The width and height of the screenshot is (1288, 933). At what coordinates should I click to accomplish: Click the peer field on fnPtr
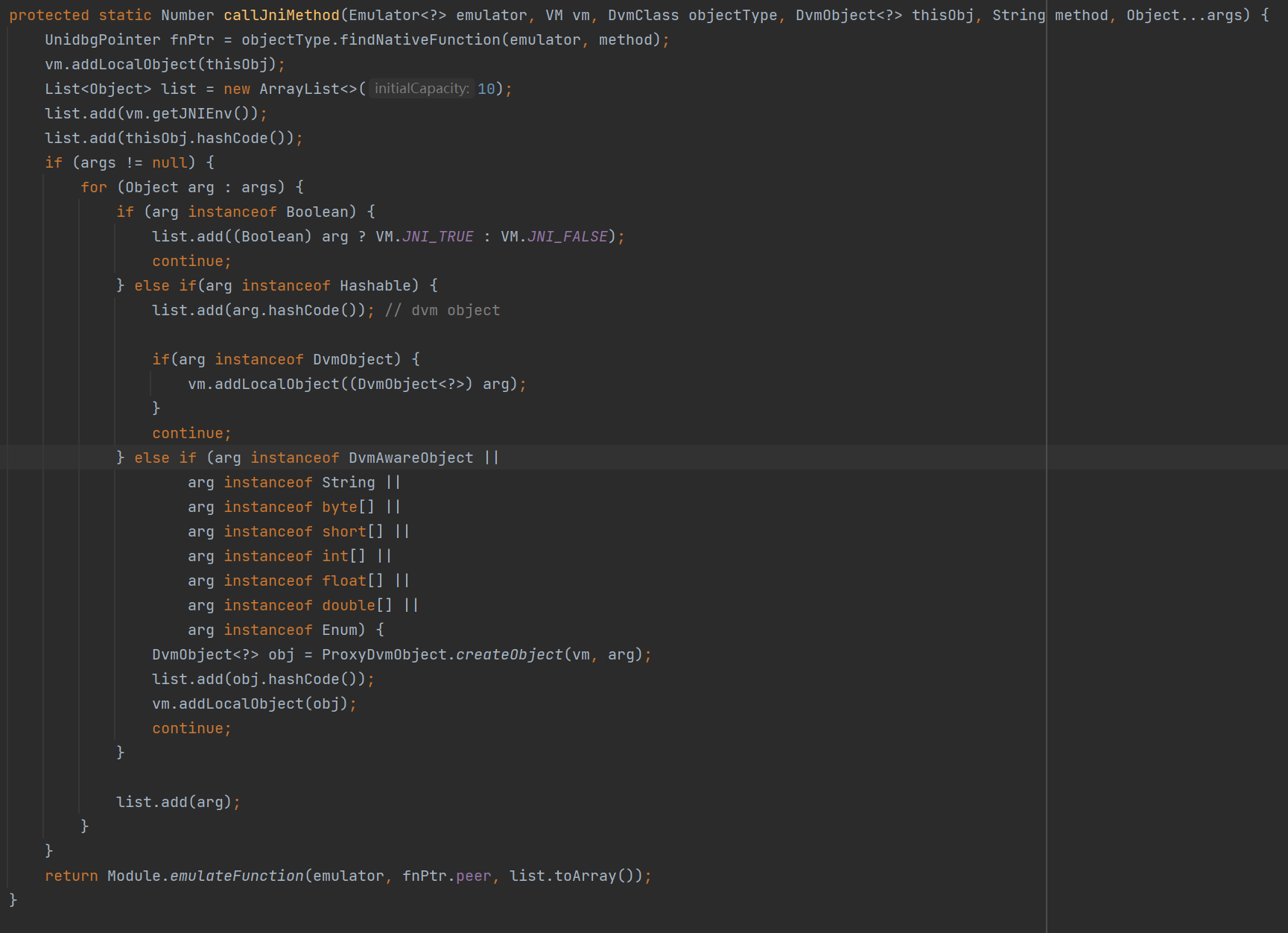pos(473,876)
